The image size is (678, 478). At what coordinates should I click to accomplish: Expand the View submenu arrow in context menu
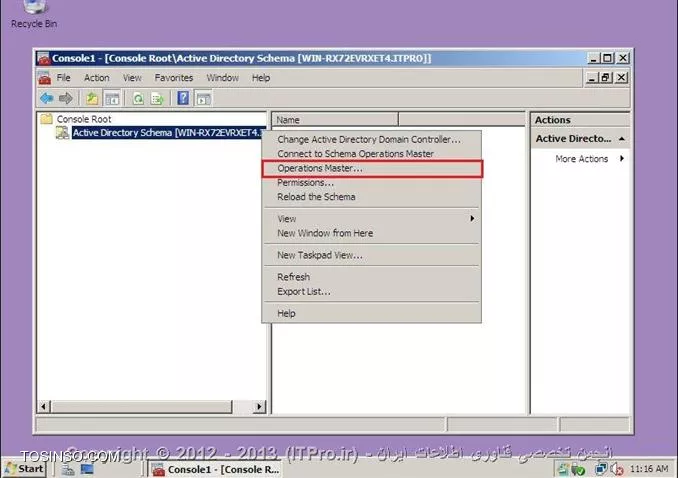click(472, 218)
